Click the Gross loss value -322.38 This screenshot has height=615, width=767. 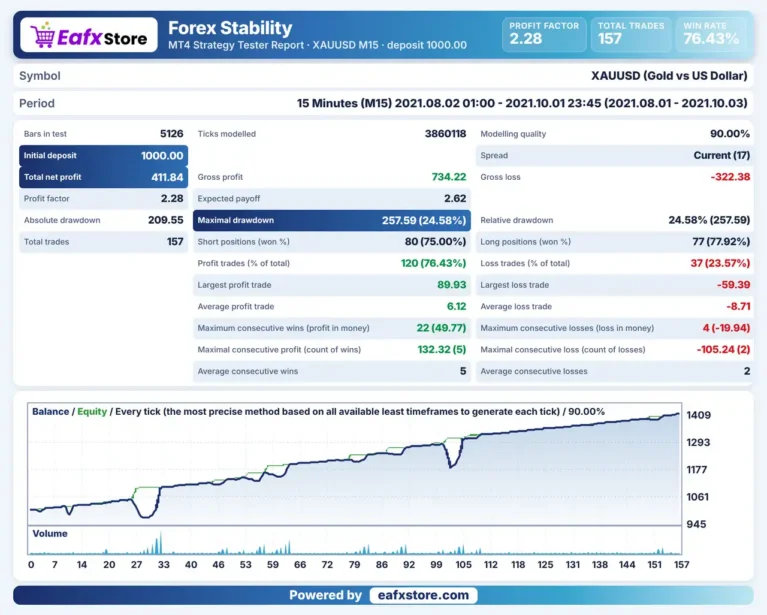(730, 177)
